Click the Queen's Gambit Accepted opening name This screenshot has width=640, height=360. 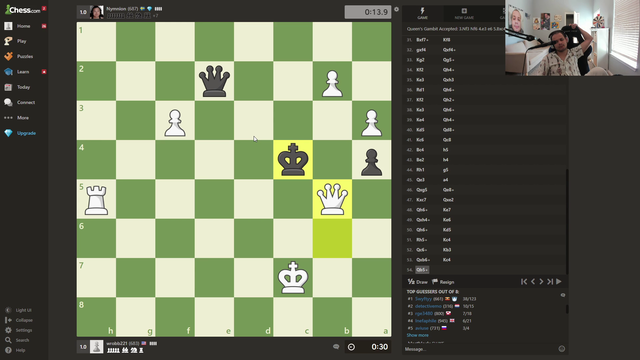pyautogui.click(x=456, y=29)
